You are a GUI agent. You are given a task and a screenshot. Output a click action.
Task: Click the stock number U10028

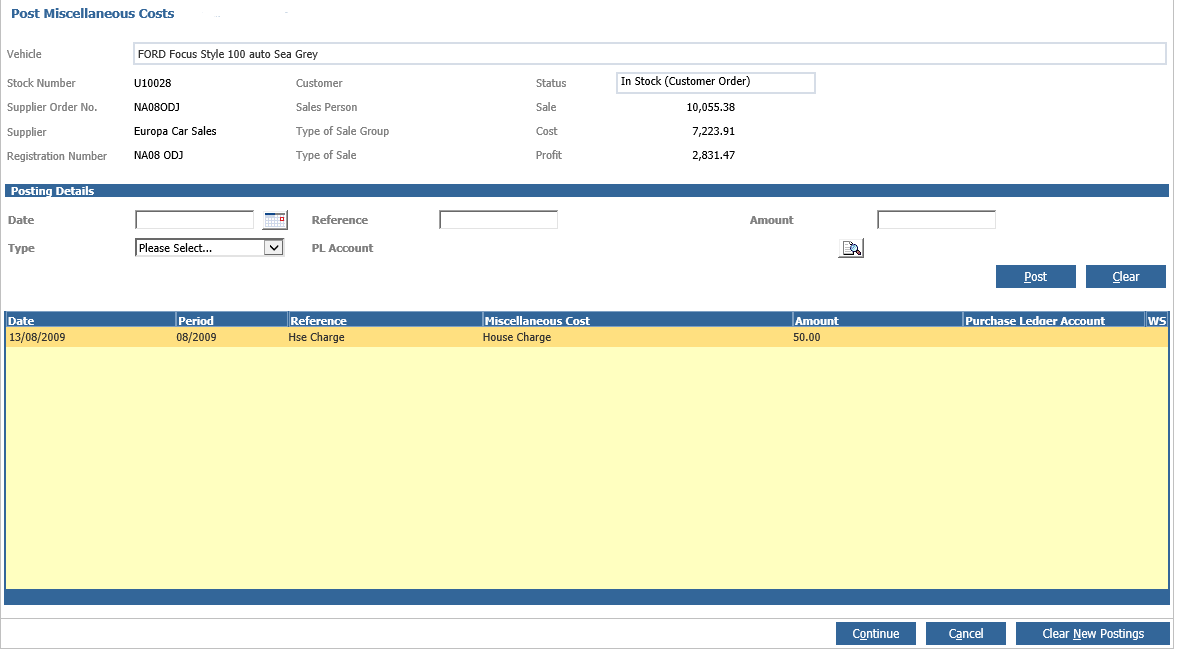click(153, 83)
